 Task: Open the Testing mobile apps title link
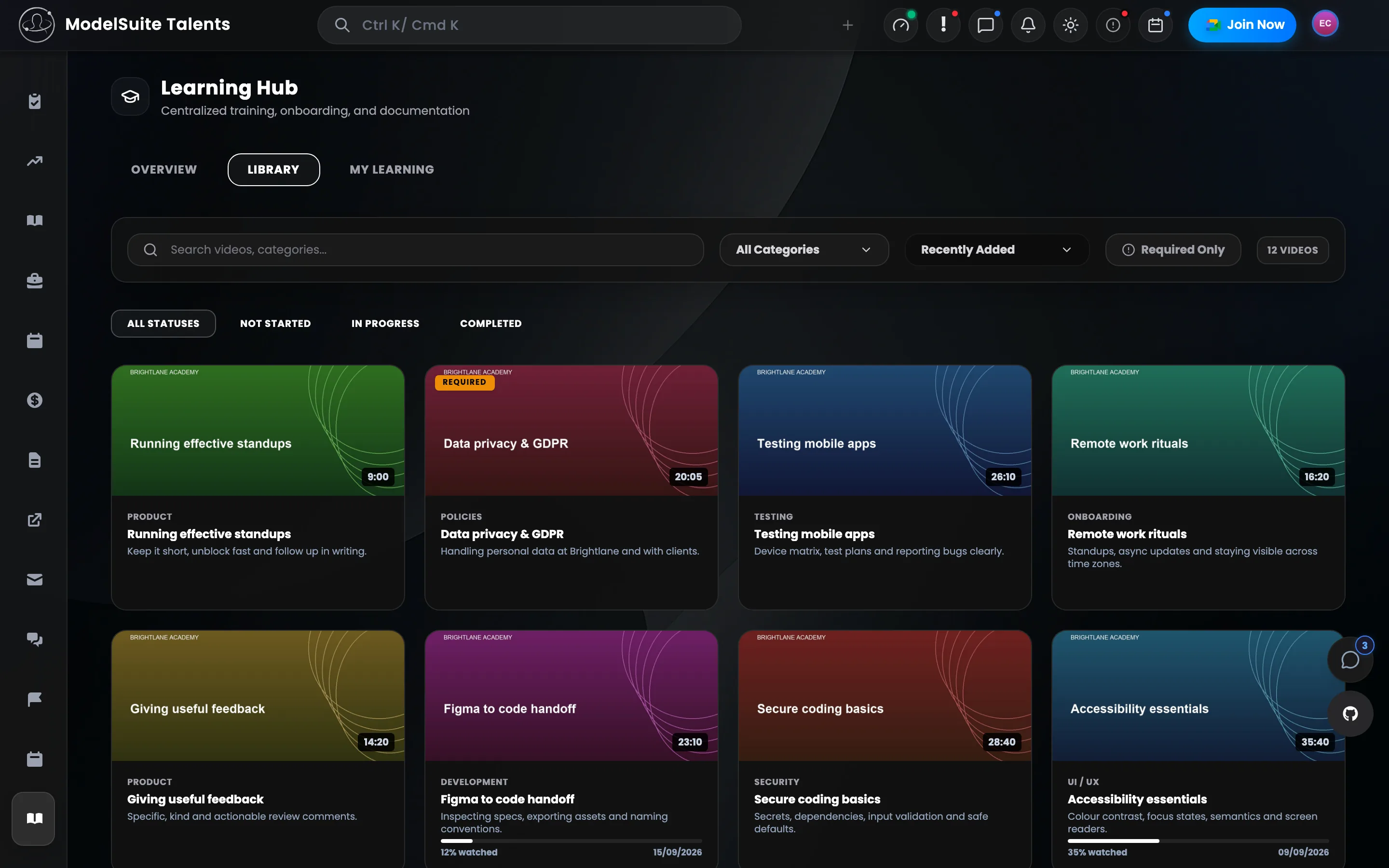click(x=815, y=534)
